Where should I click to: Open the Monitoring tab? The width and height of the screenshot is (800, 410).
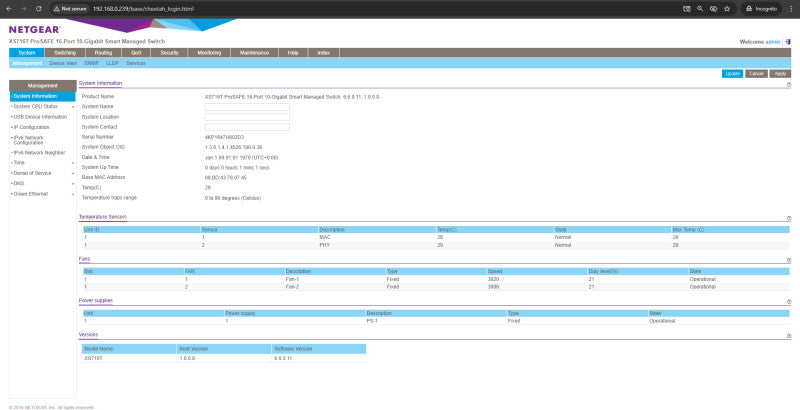(209, 53)
